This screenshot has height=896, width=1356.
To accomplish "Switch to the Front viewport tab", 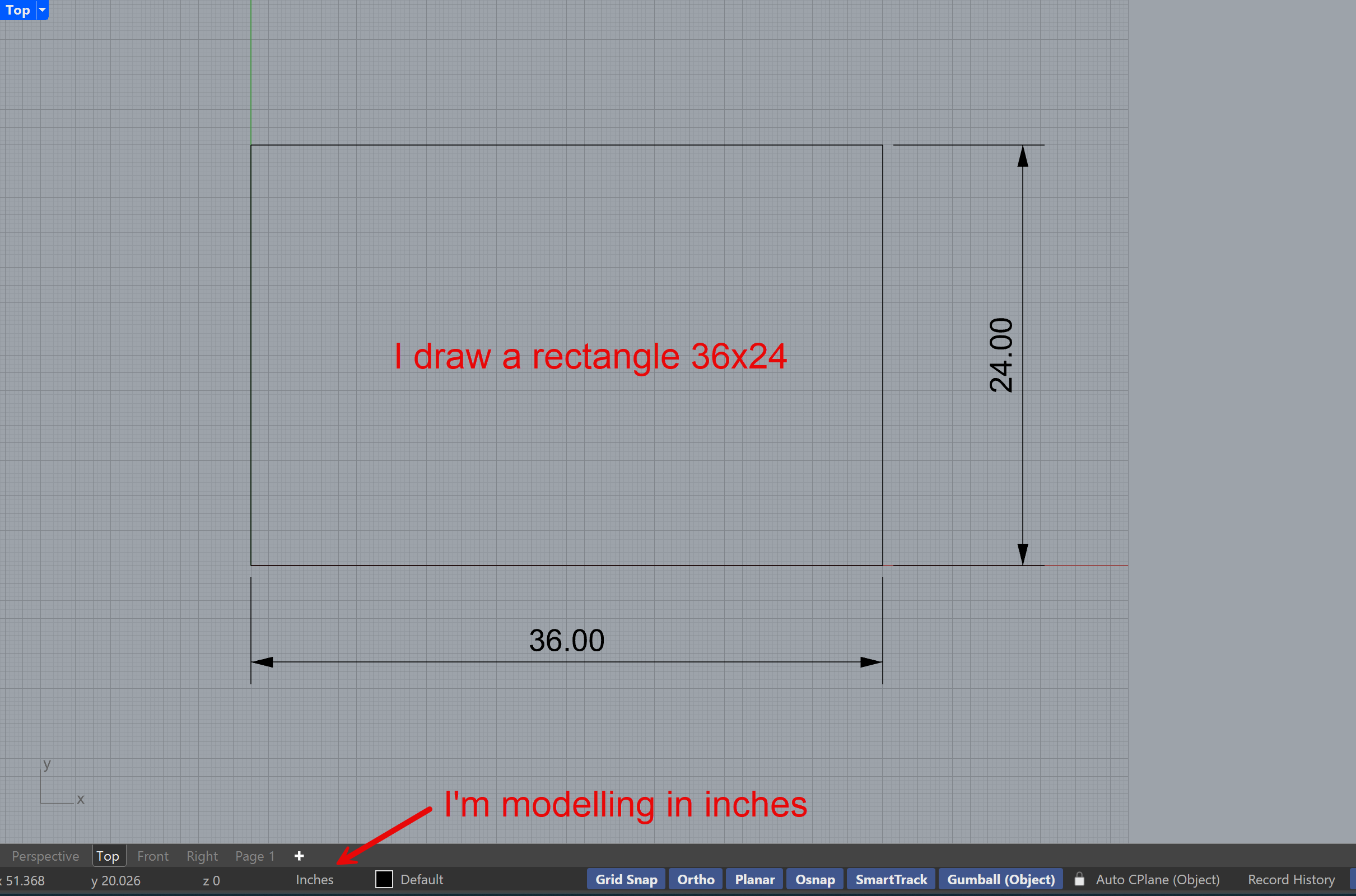I will [152, 856].
